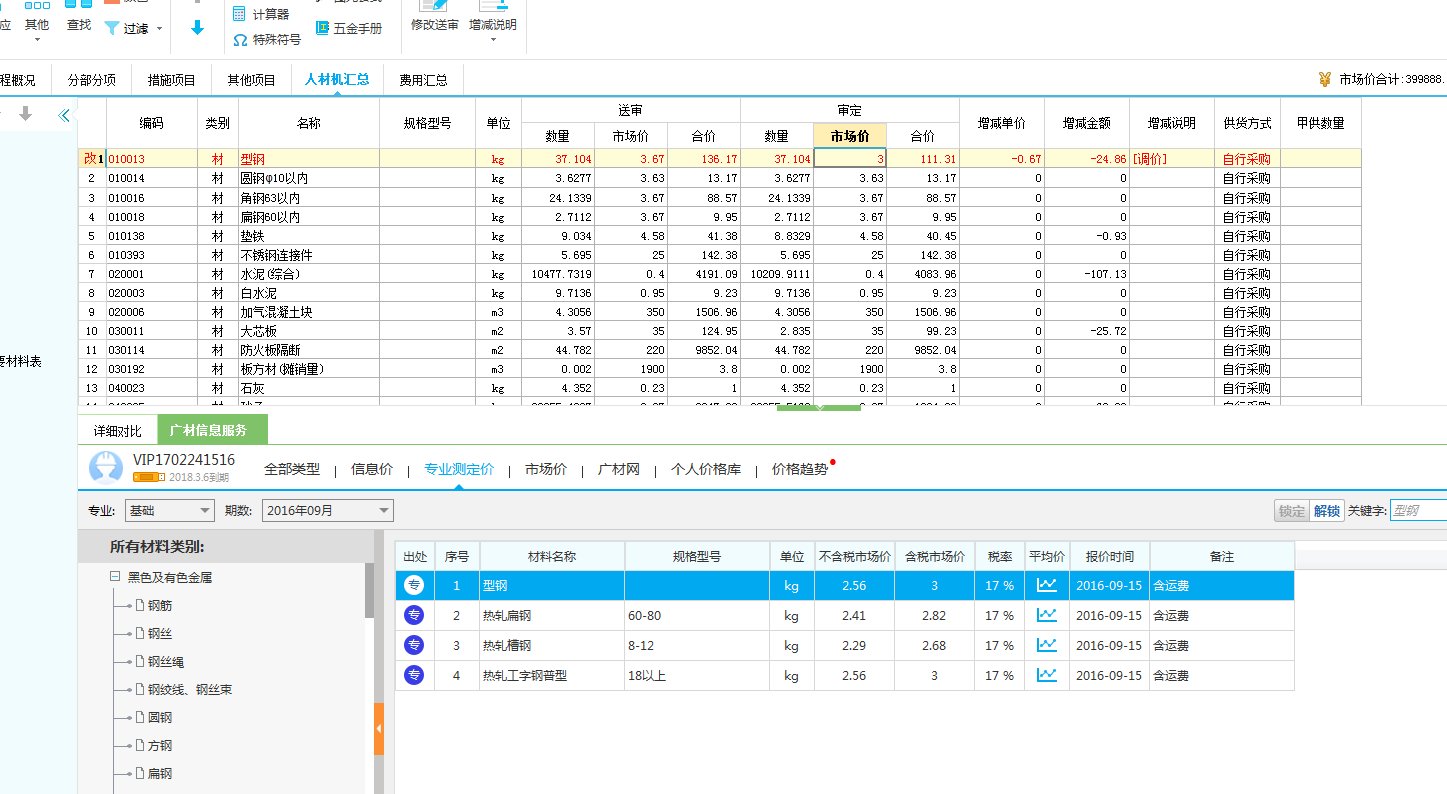Click the 专 source icon for 热轧工字钢普型 row
The height and width of the screenshot is (794, 1447).
414,675
